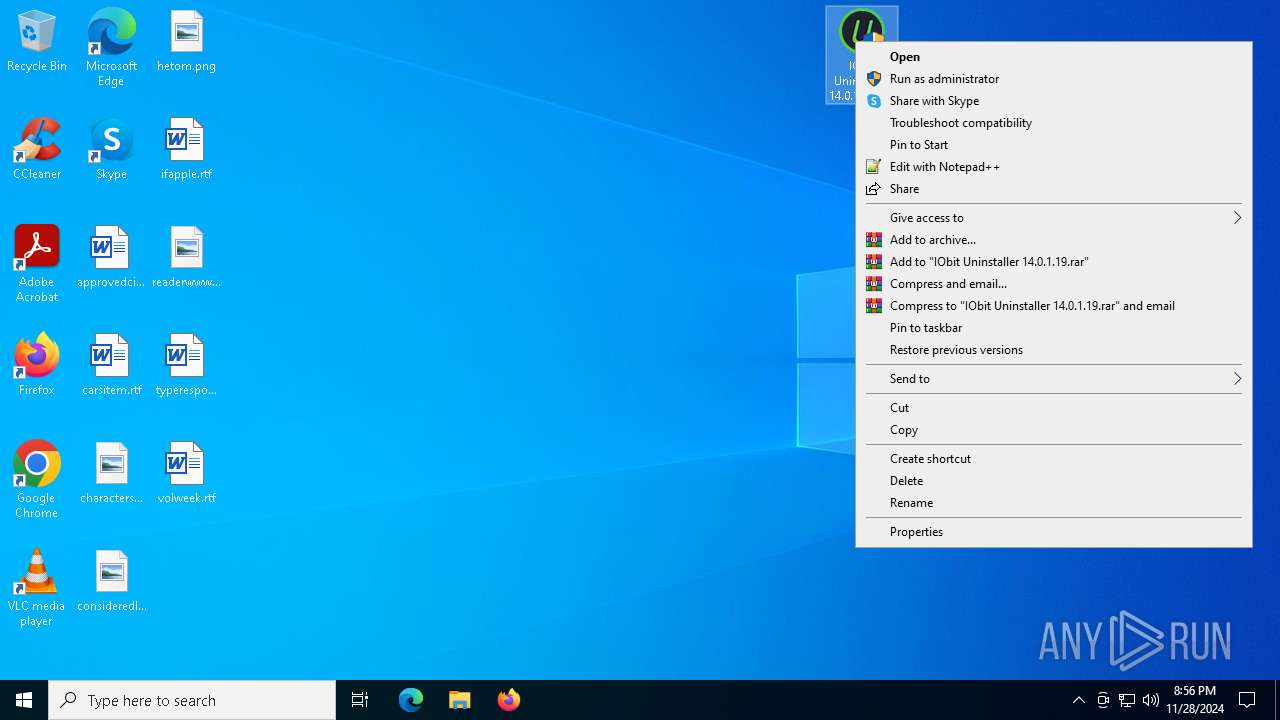
Task: Open the Recycle Bin desktop icon
Action: coord(36,42)
